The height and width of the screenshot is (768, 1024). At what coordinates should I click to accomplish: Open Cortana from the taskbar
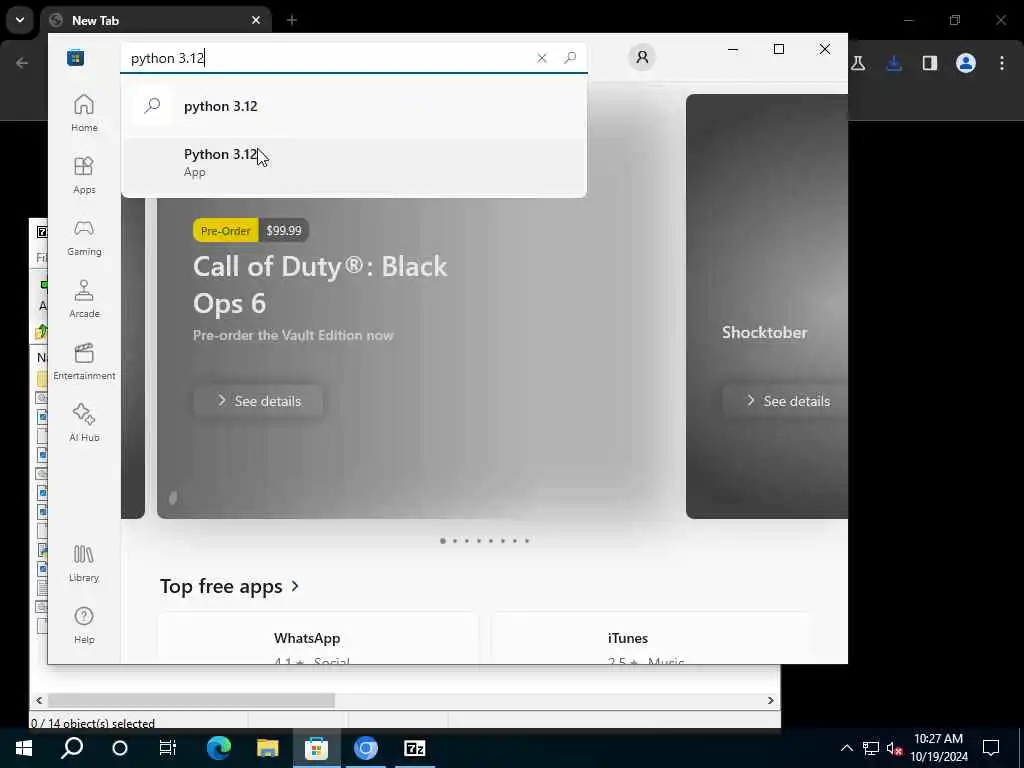click(120, 748)
